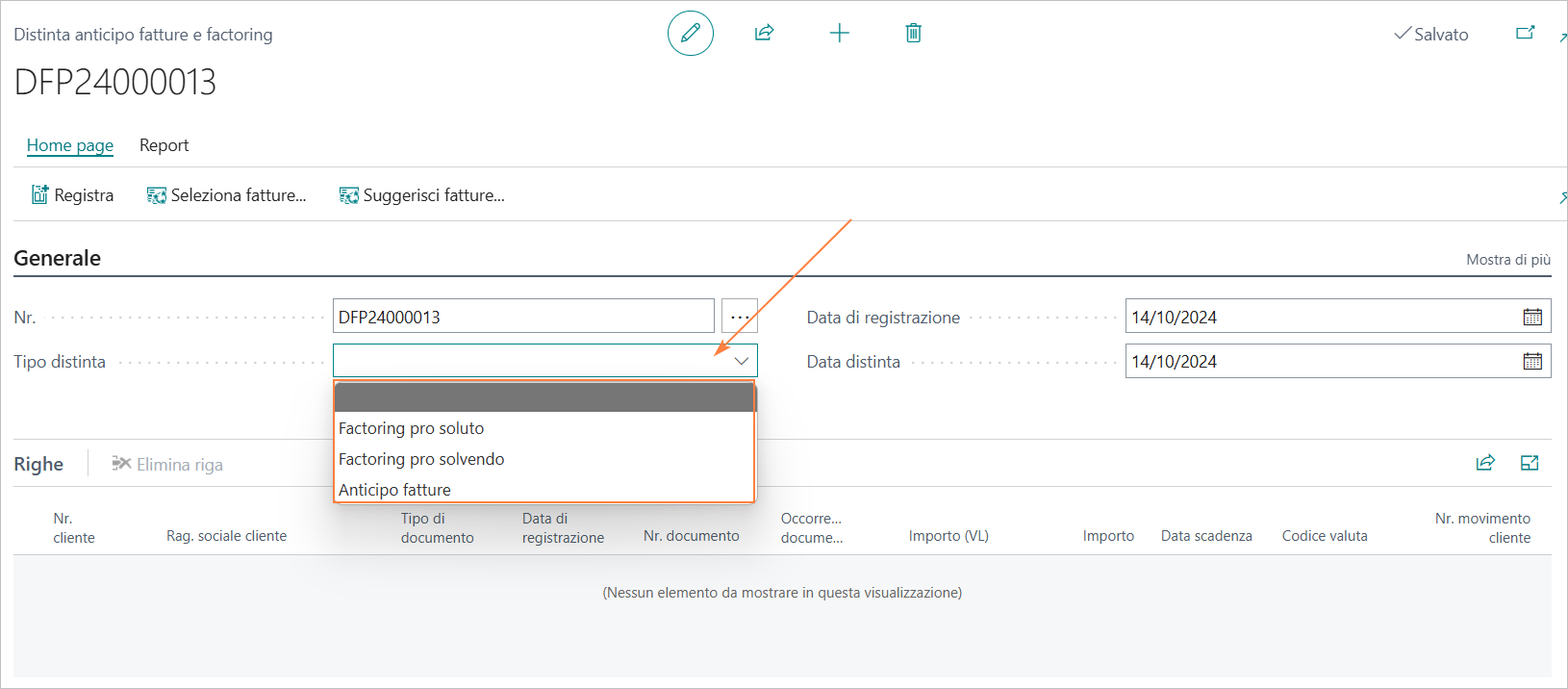
Task: Select the blank option in dropdown list
Action: [544, 397]
